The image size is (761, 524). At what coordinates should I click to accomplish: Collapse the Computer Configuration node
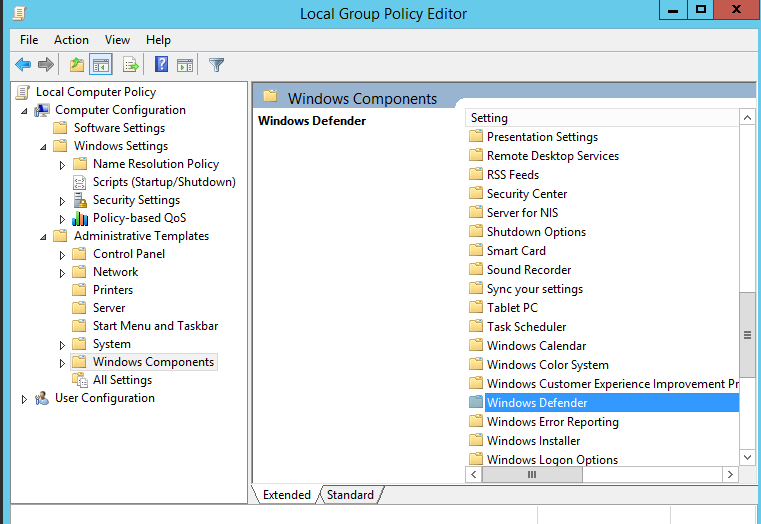coord(24,111)
